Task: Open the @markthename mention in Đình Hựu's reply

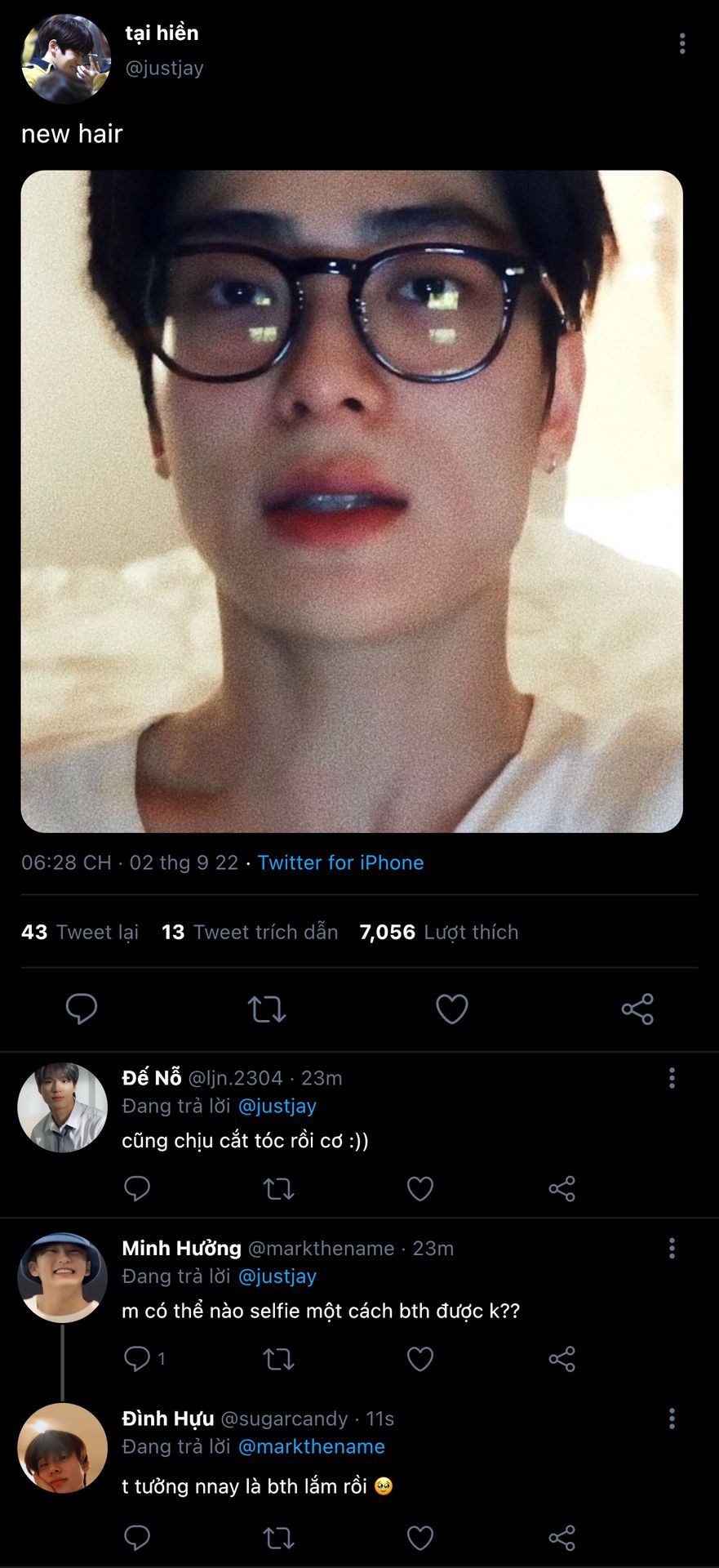Action: click(x=311, y=1446)
